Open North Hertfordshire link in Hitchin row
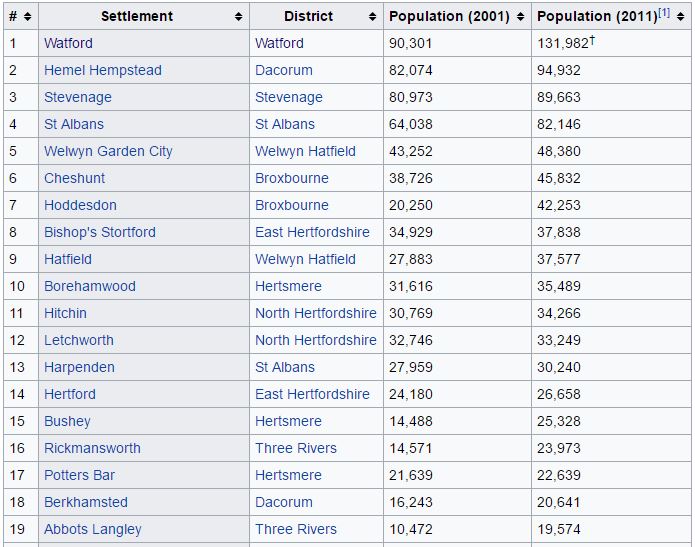The width and height of the screenshot is (695, 547). (x=315, y=313)
